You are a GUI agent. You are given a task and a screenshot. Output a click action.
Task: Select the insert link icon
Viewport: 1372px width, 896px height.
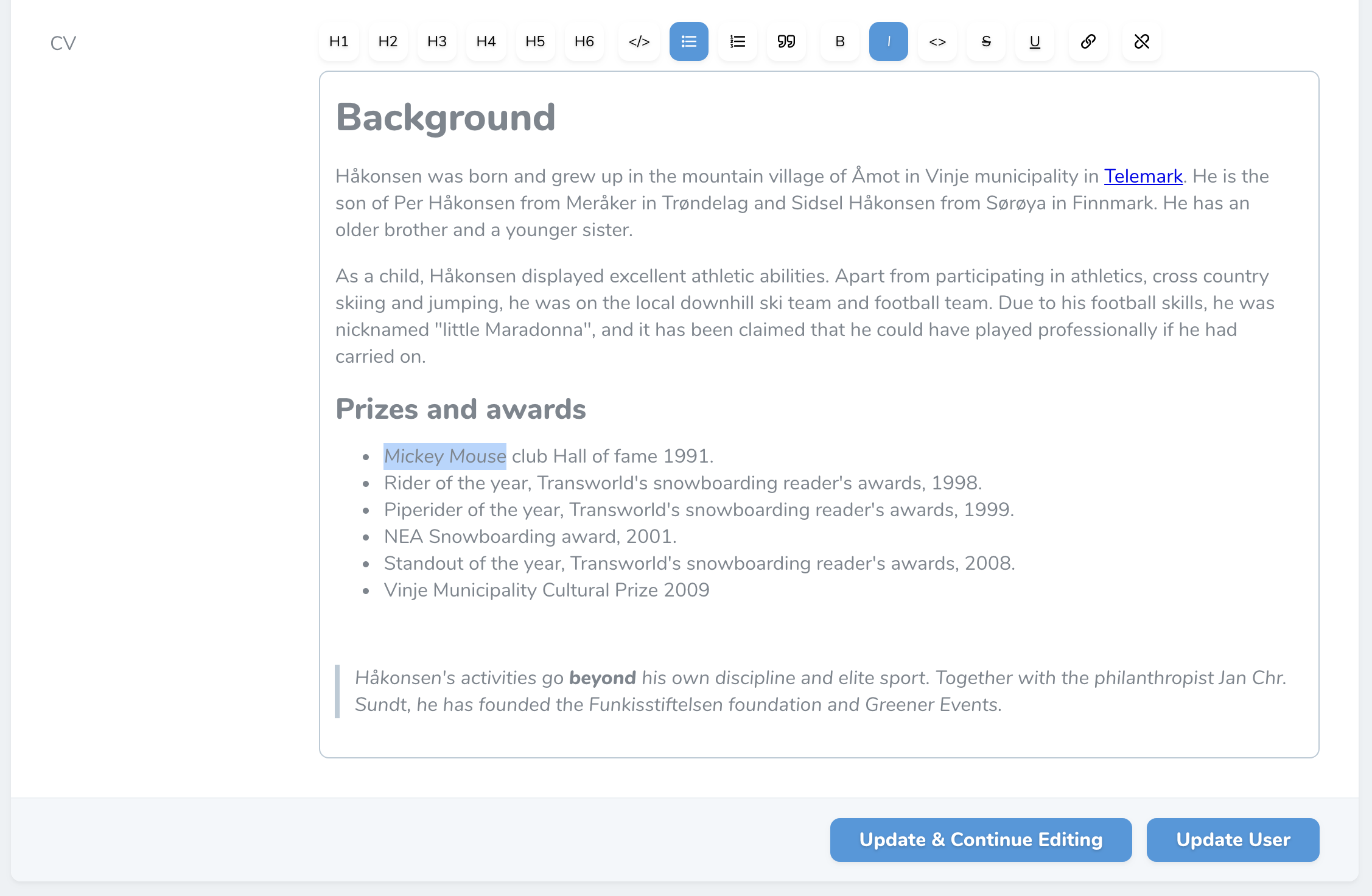(x=1088, y=41)
